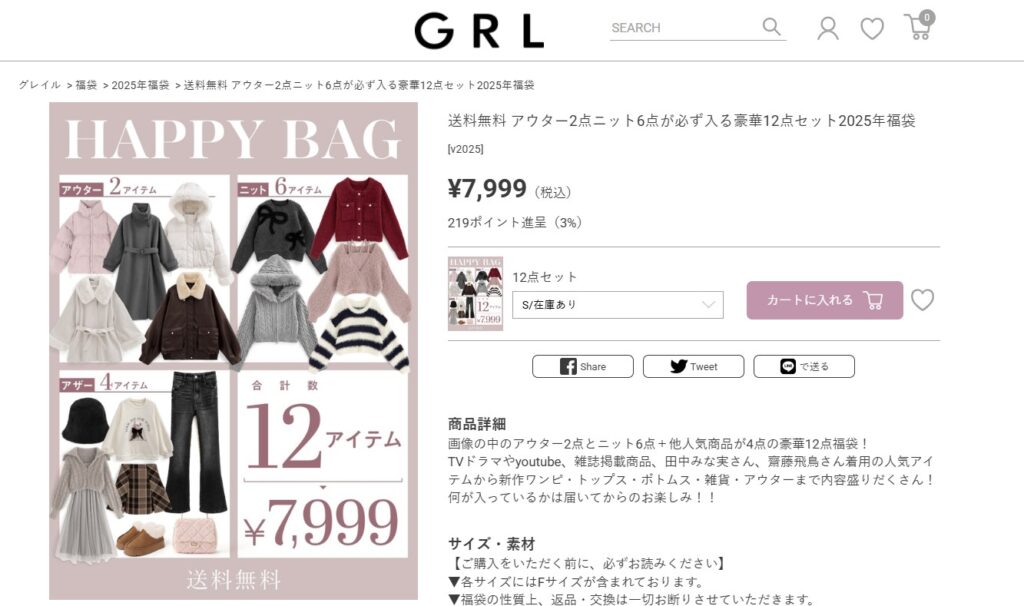Click the large HAPPY BAG product image
Viewport: 1024px width, 606px height.
(x=233, y=351)
